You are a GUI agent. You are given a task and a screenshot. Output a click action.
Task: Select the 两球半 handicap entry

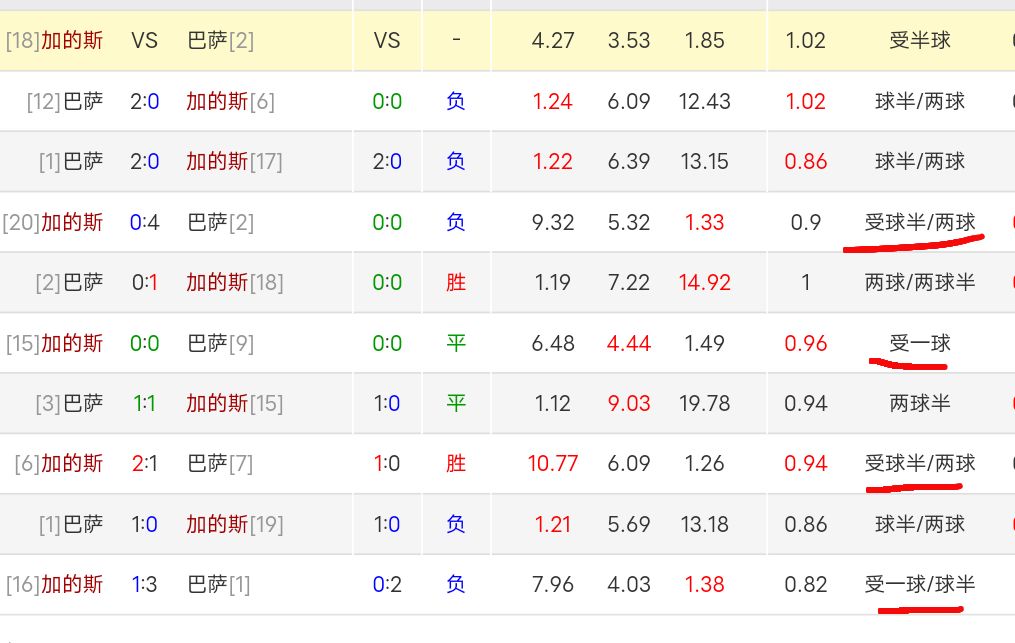tap(919, 403)
